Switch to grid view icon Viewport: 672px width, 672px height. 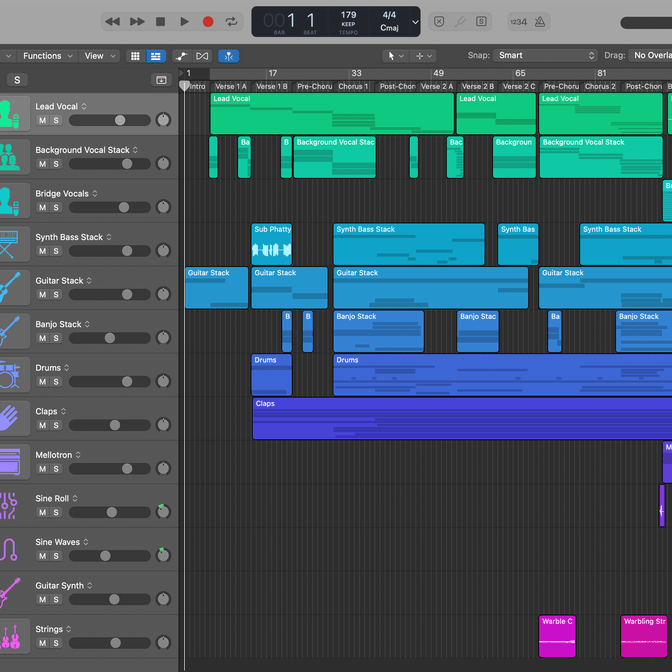[135, 56]
